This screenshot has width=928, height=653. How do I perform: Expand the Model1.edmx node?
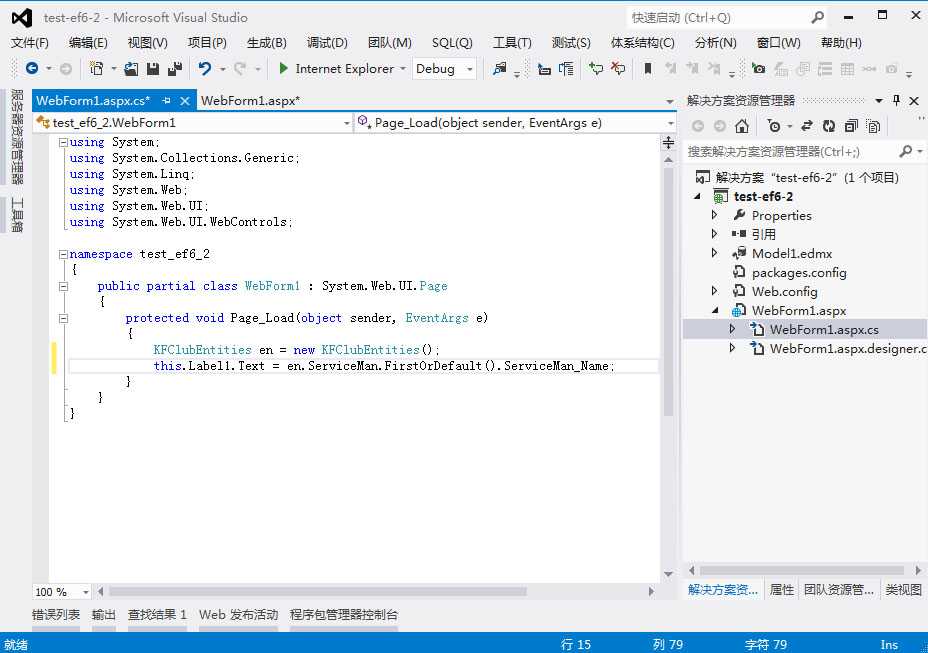click(x=714, y=253)
